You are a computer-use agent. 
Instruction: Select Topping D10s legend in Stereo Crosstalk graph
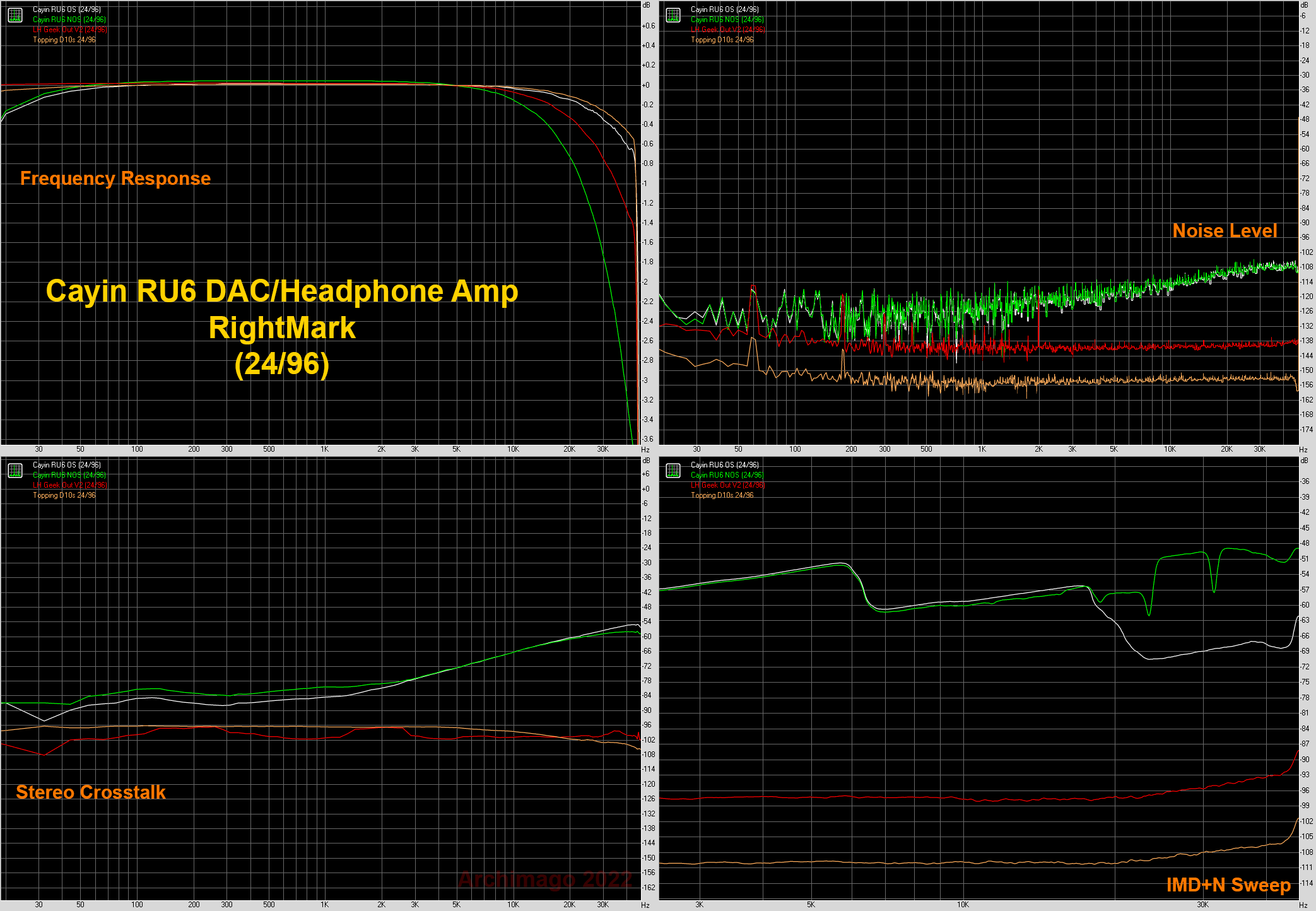pos(64,495)
